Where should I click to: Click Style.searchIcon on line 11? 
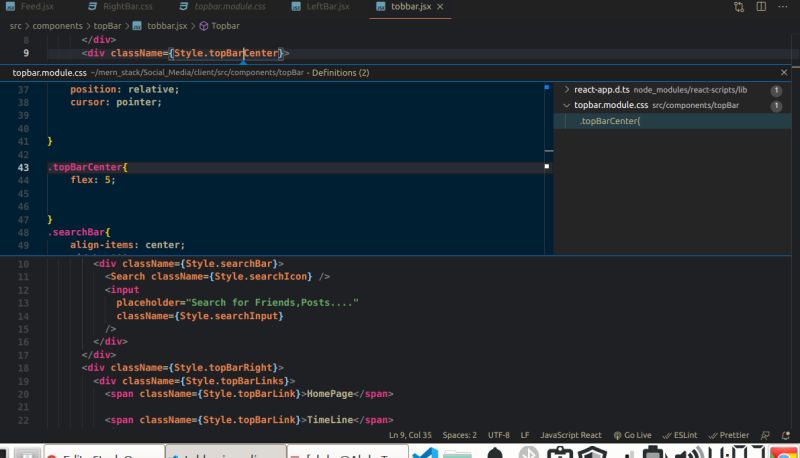click(260, 276)
